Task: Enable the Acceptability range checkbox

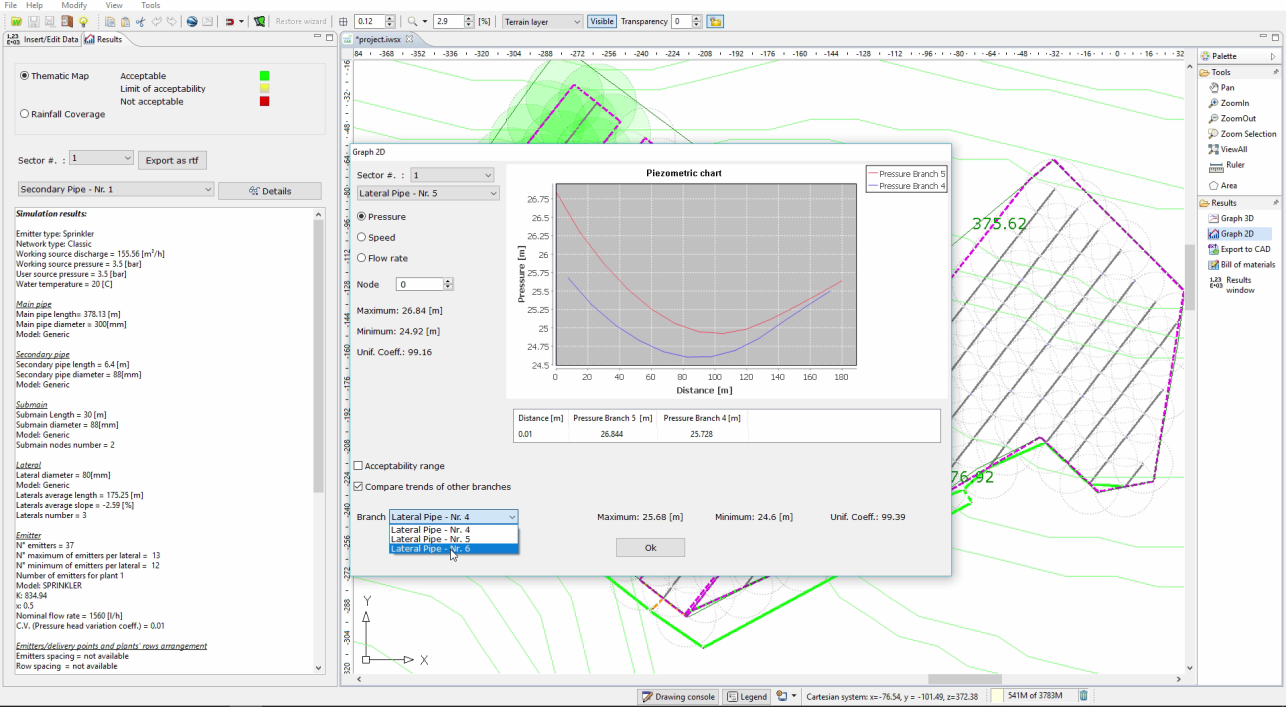Action: click(359, 466)
